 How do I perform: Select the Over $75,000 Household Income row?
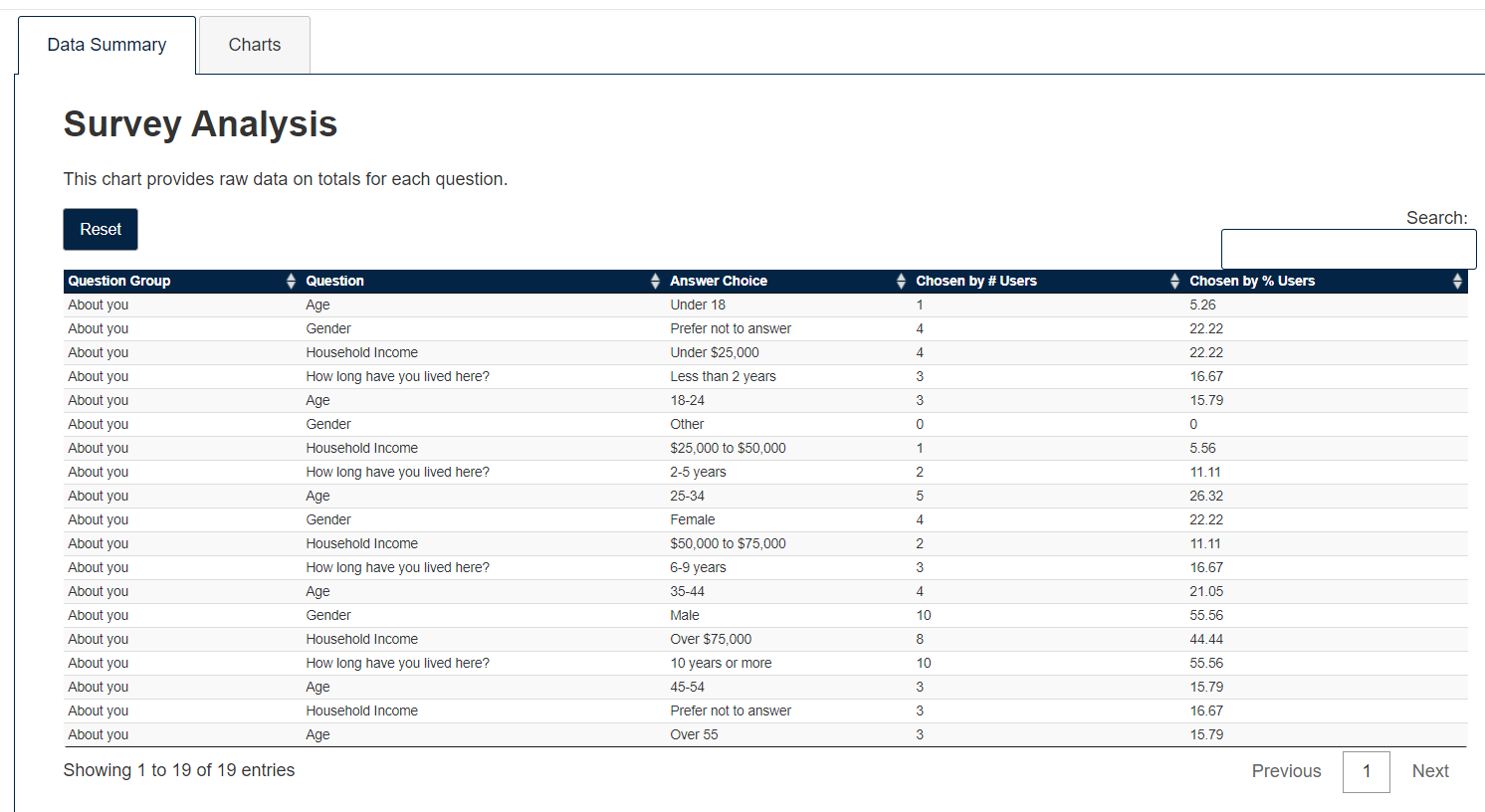coord(765,640)
